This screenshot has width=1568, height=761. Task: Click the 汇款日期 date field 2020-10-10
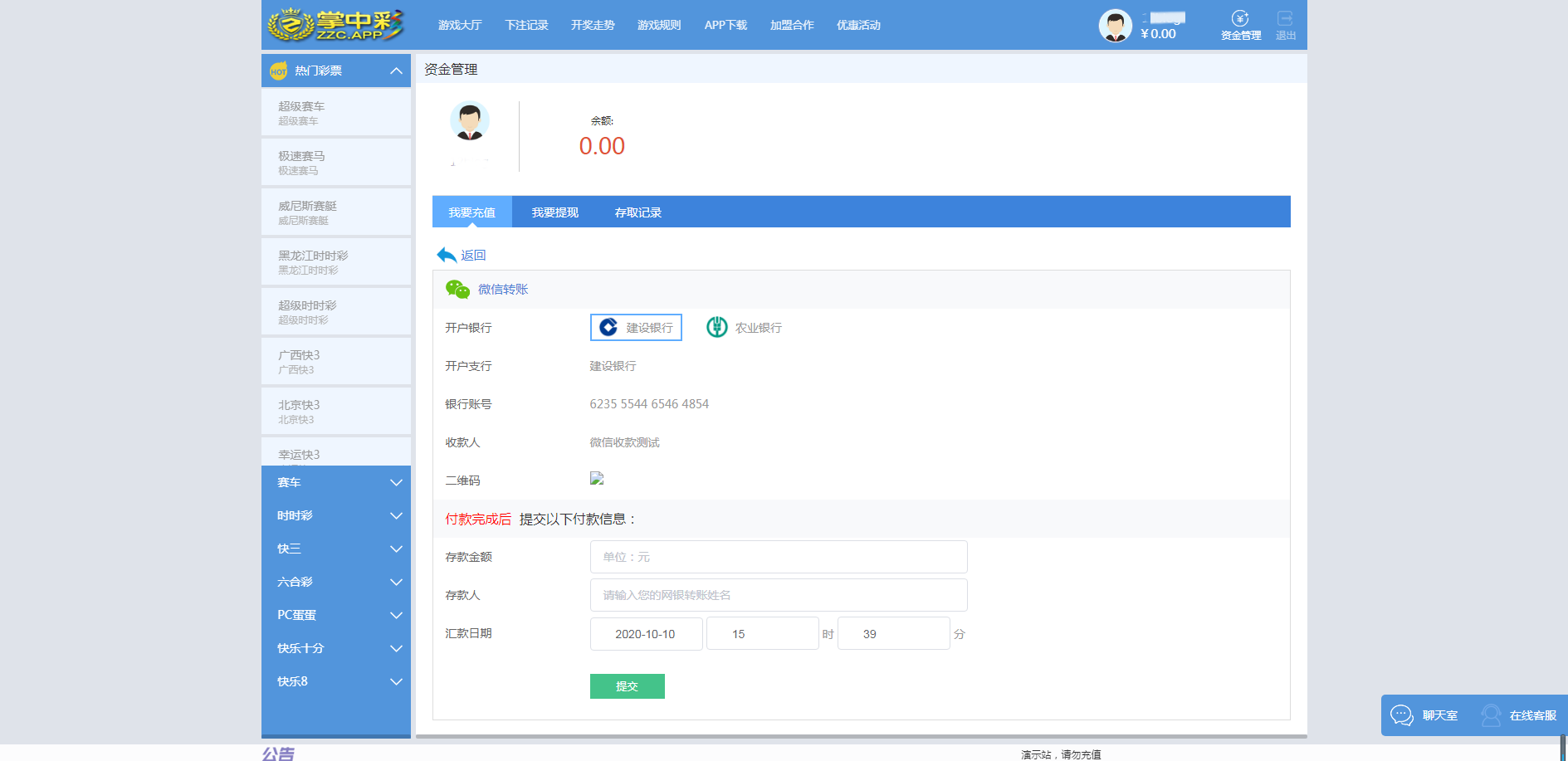(x=646, y=633)
